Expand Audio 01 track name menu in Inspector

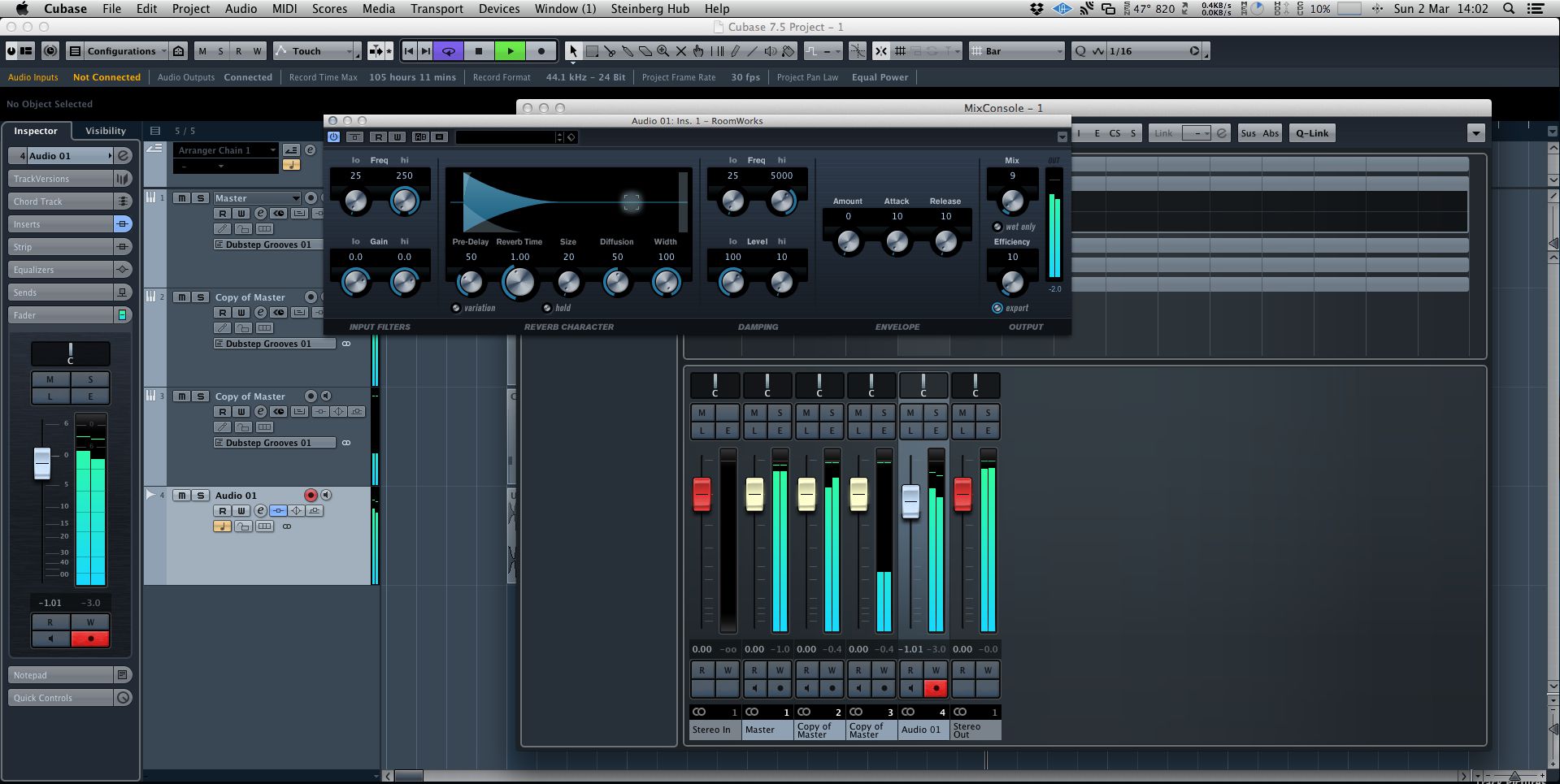[110, 155]
